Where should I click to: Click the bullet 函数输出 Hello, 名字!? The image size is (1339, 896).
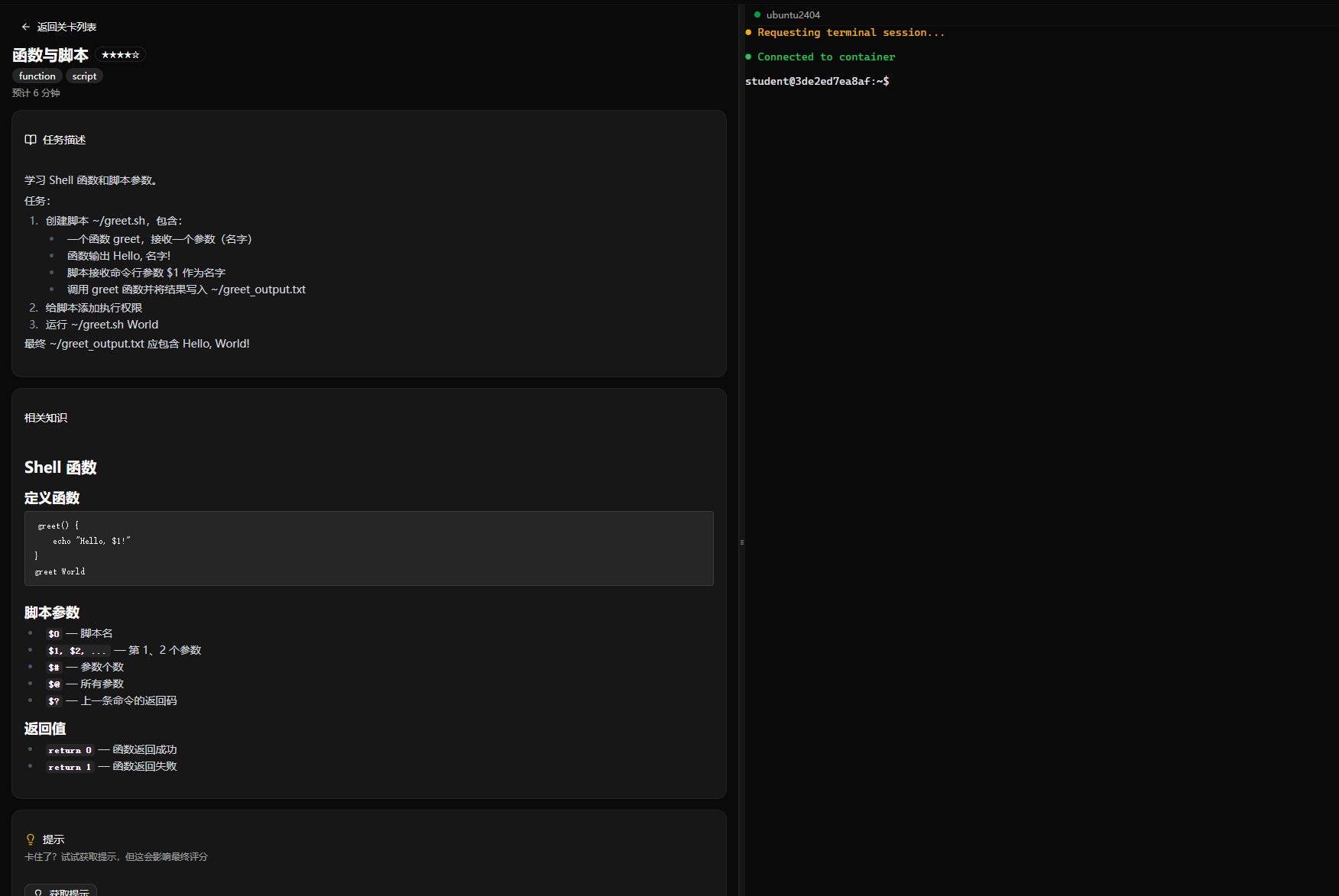pyautogui.click(x=118, y=256)
